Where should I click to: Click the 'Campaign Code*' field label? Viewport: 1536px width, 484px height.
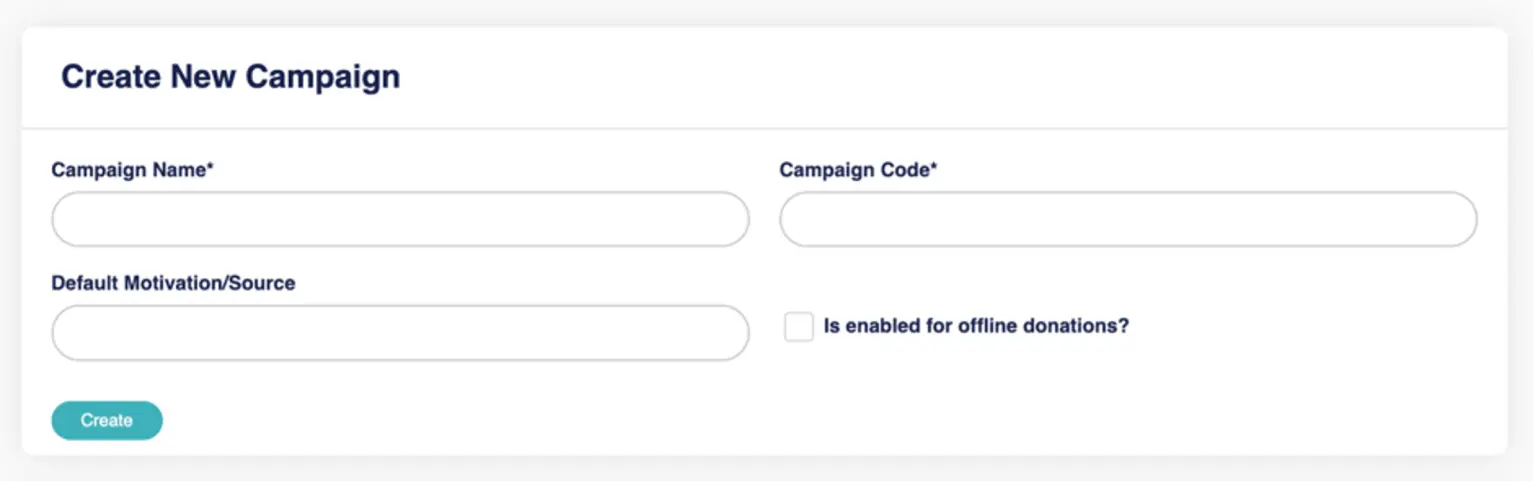tap(858, 170)
